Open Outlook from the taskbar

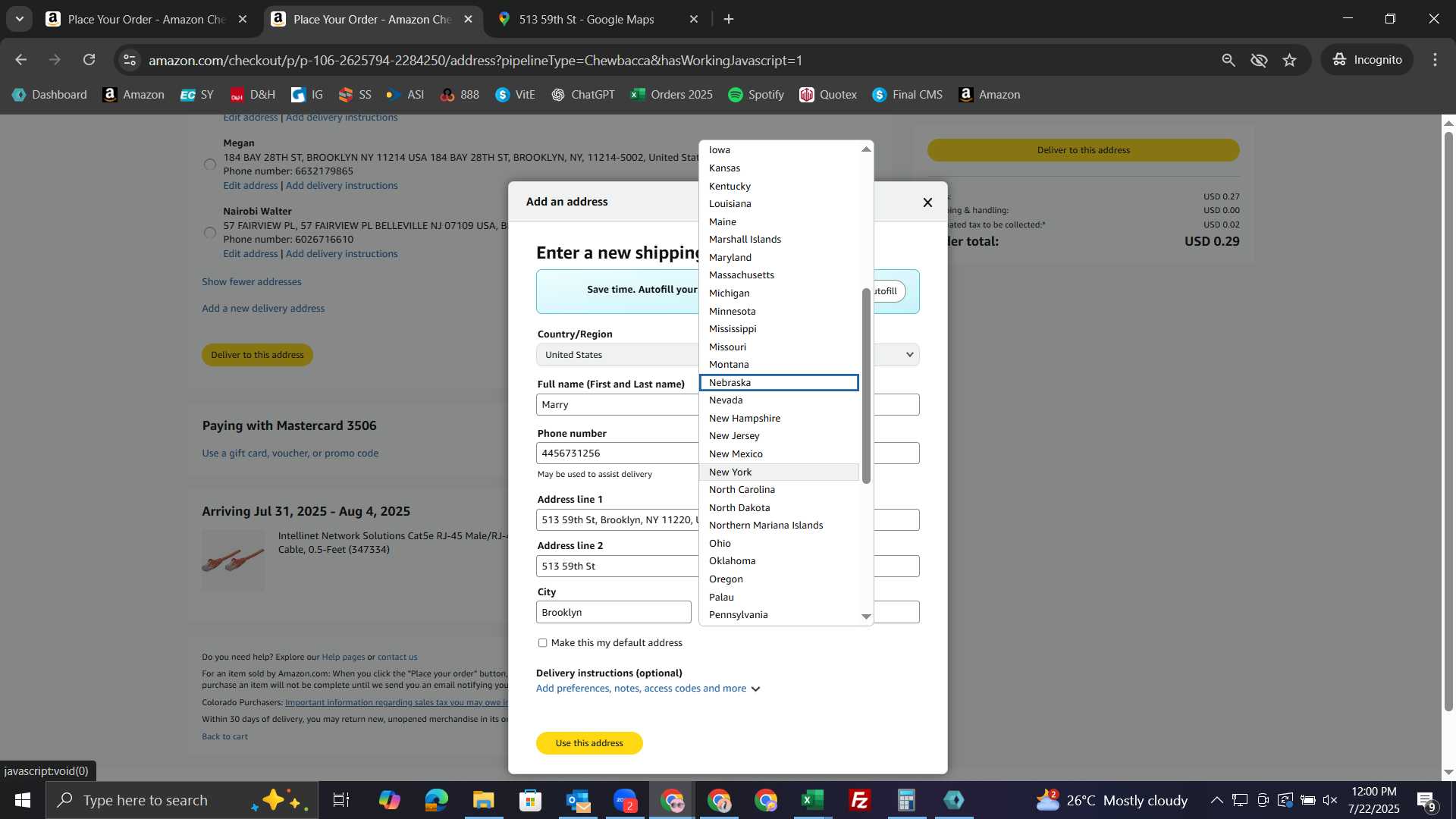(x=578, y=800)
